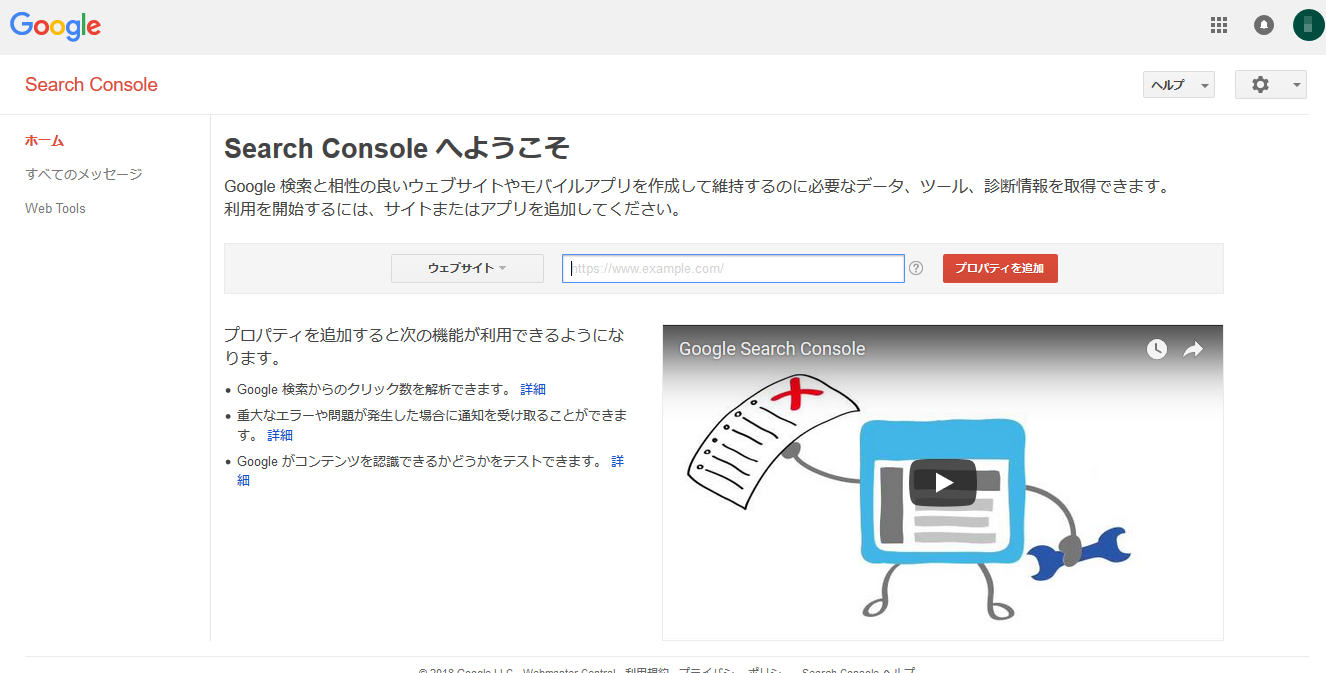Click 詳細 link after error notification text

click(x=280, y=435)
